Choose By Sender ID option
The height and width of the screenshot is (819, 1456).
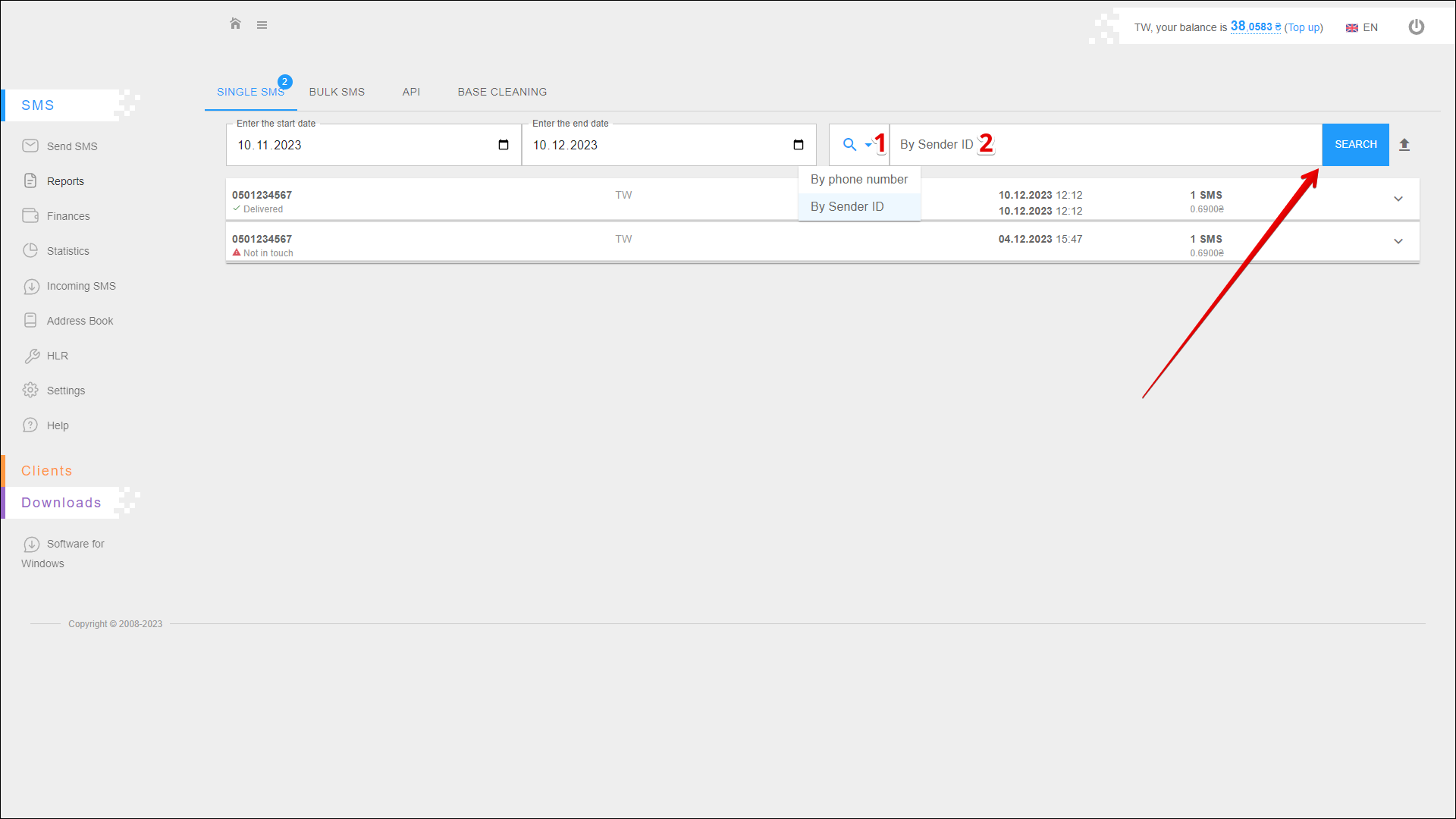pos(847,207)
